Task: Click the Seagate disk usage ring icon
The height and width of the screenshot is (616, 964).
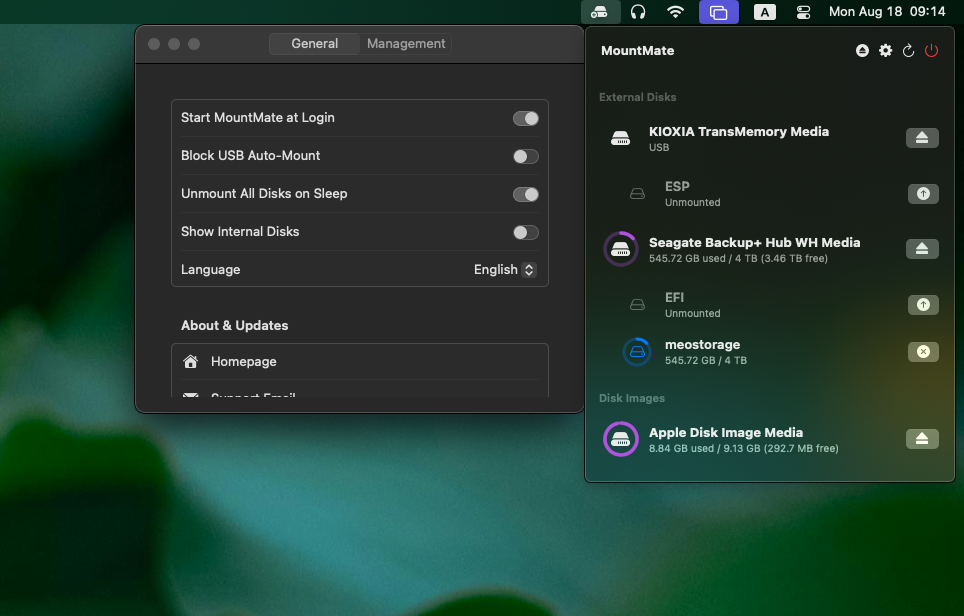Action: point(620,249)
